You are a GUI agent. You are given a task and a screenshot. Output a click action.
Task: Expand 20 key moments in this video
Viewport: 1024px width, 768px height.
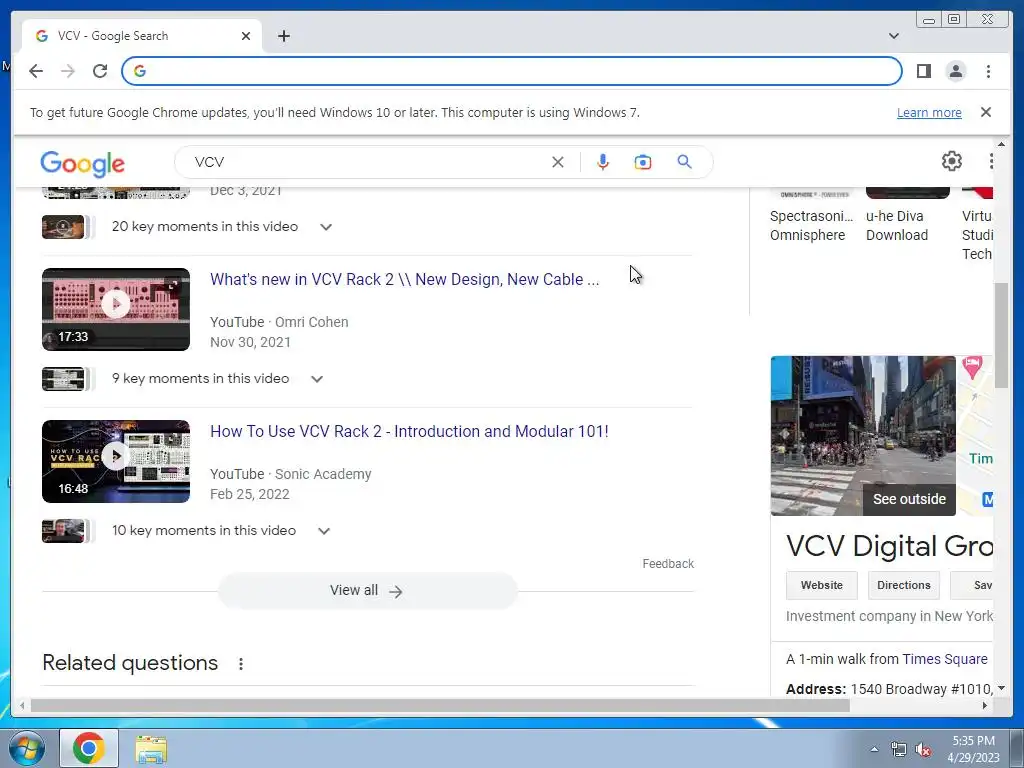point(326,227)
